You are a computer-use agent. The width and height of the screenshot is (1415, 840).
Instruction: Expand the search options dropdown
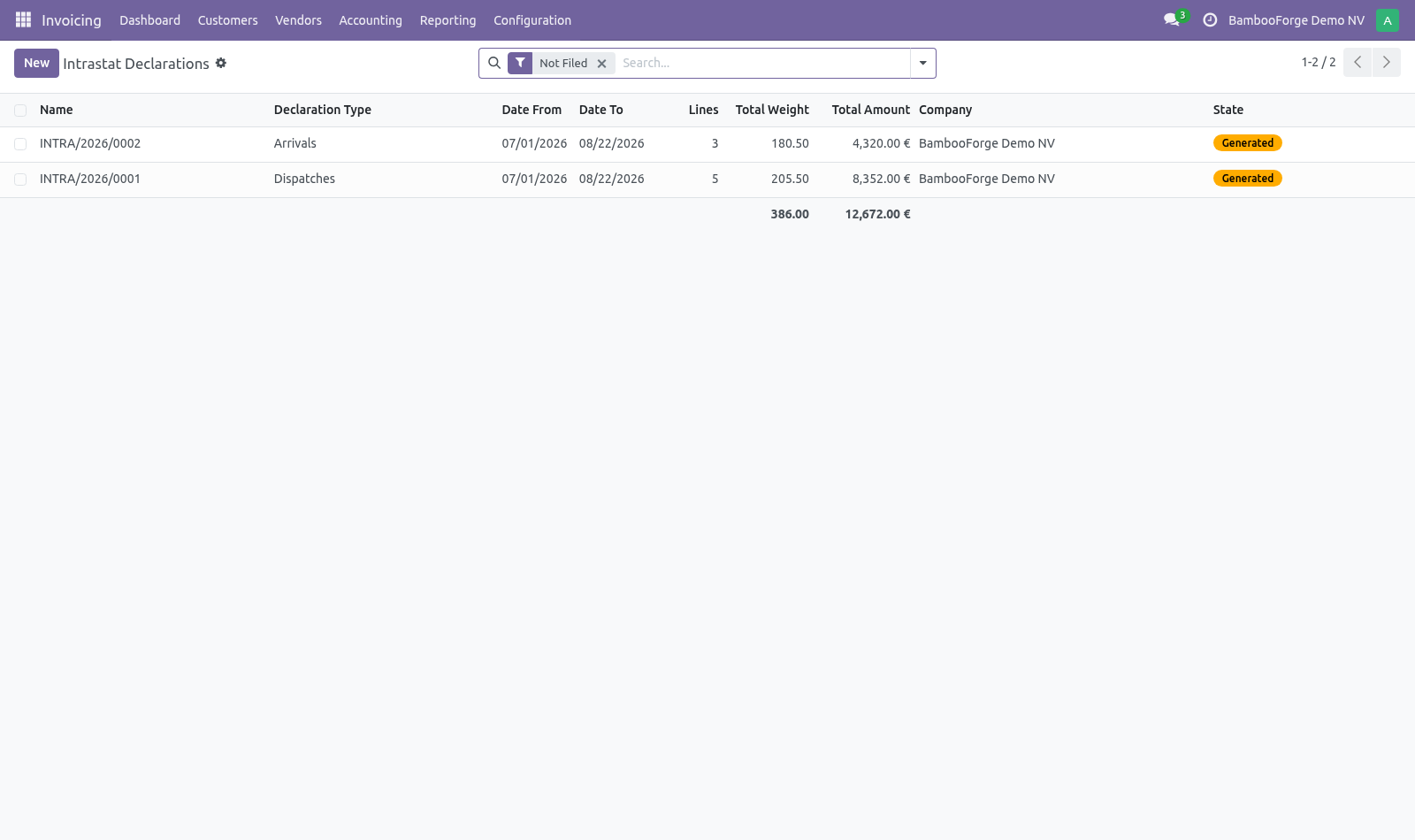click(x=922, y=63)
